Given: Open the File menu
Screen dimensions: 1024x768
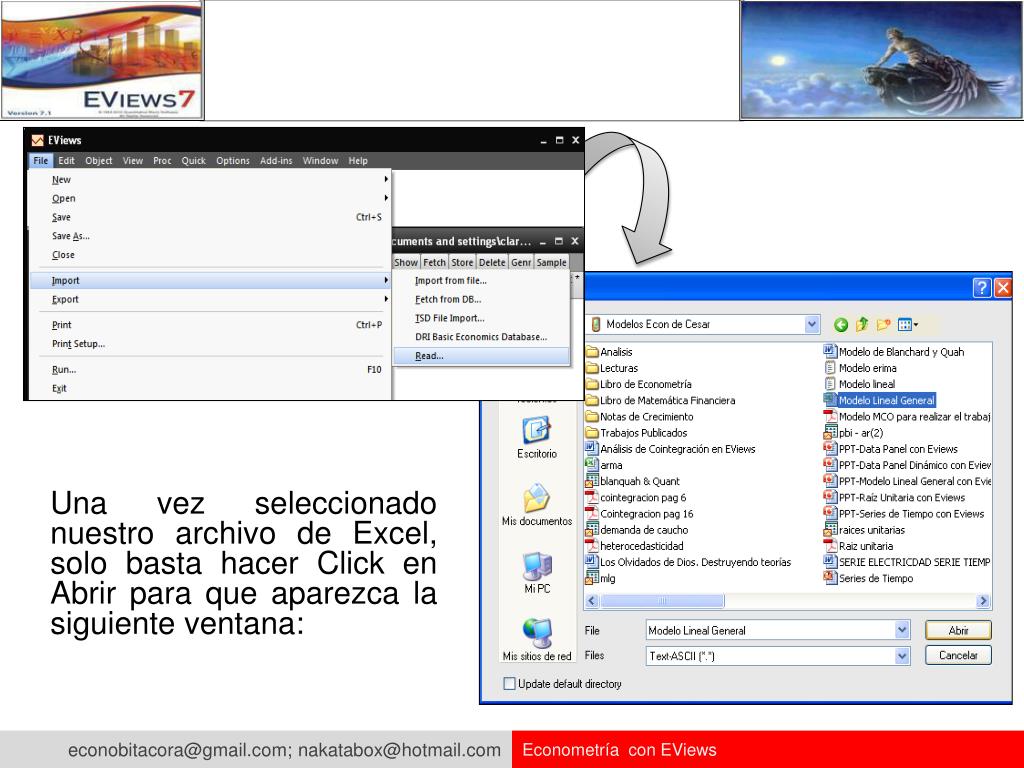Looking at the screenshot, I should [40, 161].
